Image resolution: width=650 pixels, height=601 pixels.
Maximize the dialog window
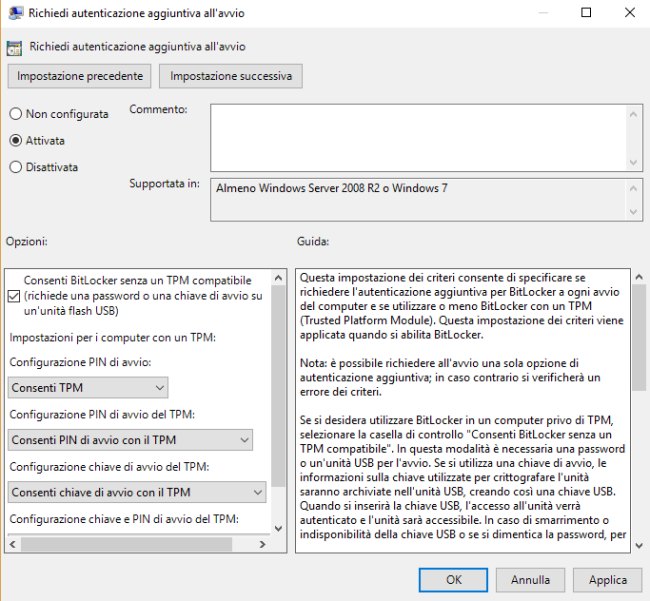tap(586, 13)
